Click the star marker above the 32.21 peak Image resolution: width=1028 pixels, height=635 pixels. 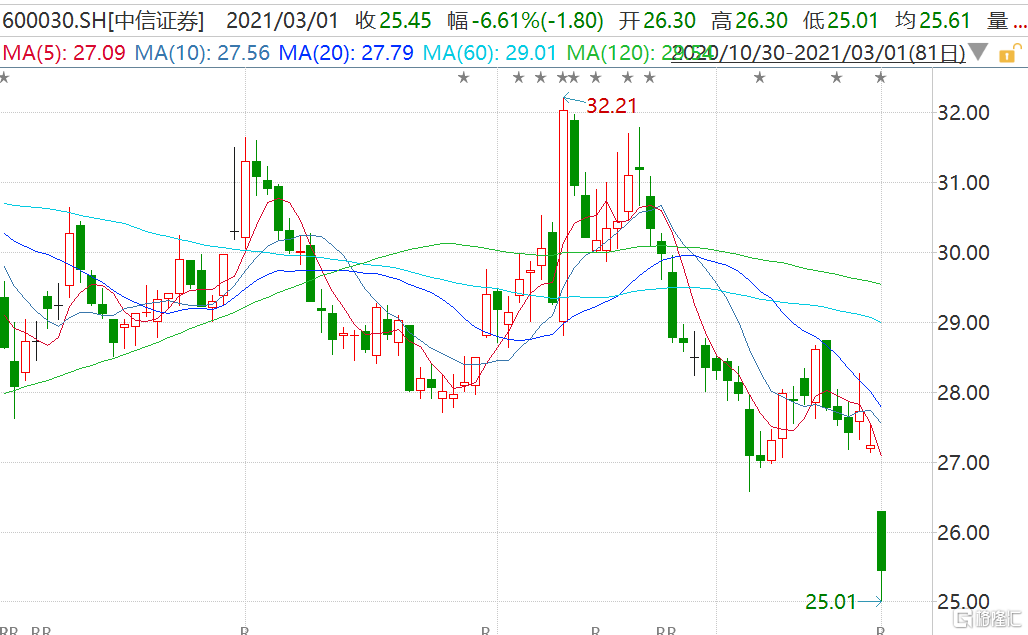tap(563, 78)
